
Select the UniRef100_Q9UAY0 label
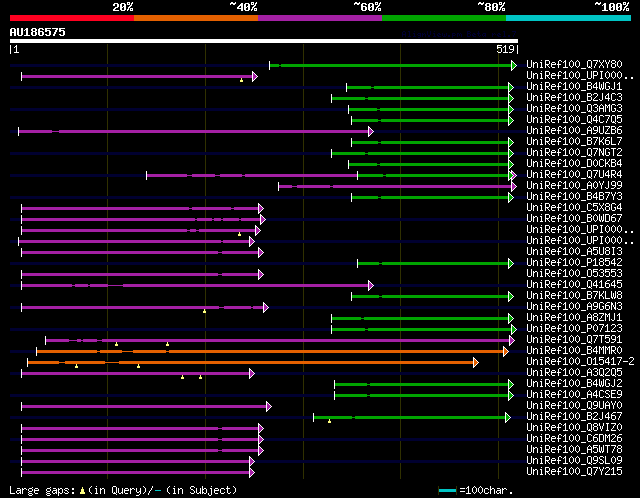[574, 406]
